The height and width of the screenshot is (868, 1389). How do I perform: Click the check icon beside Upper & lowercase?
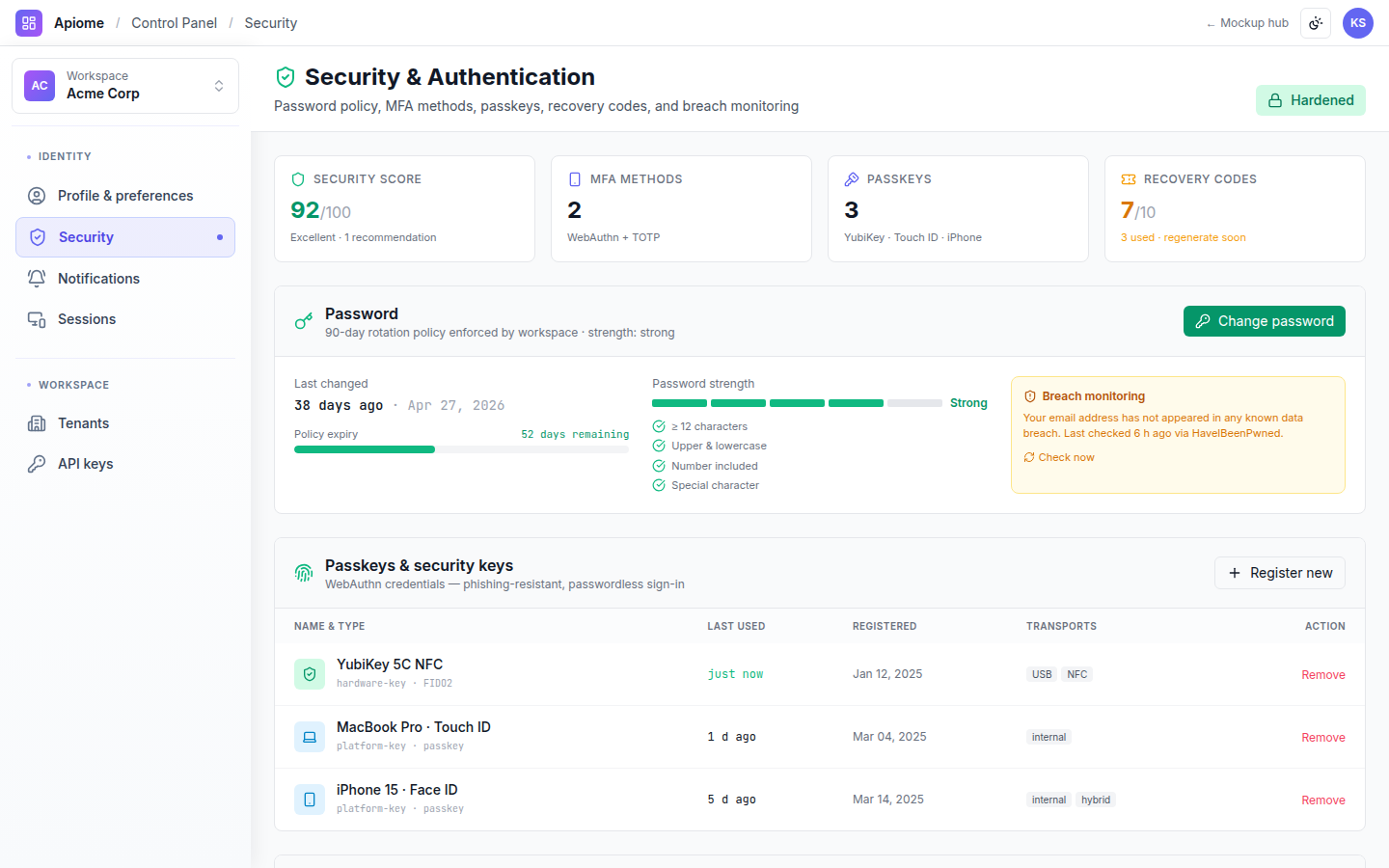[x=659, y=446]
